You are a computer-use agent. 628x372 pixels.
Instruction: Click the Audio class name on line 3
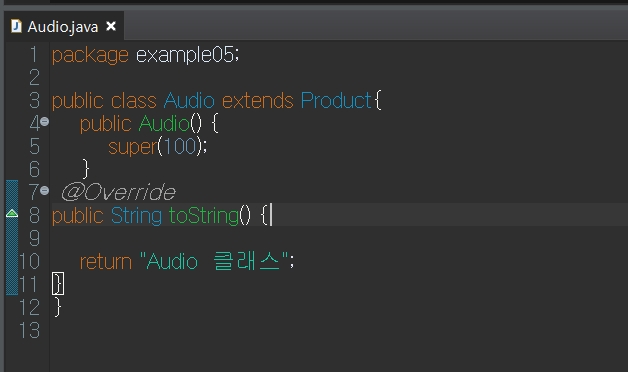pos(189,101)
